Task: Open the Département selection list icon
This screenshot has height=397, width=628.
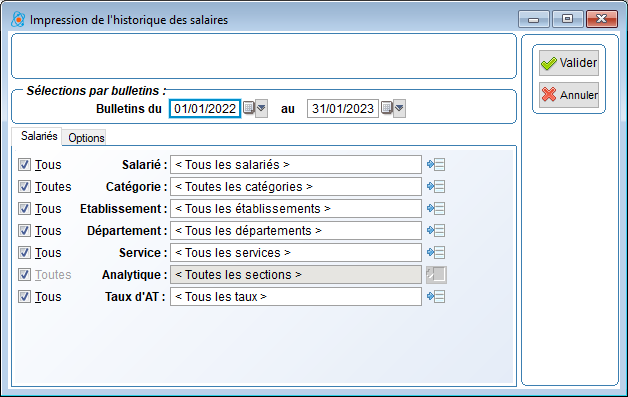Action: pos(436,231)
